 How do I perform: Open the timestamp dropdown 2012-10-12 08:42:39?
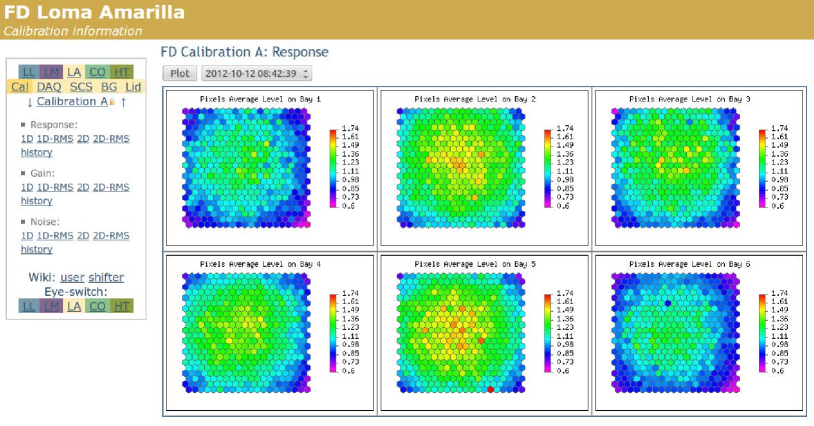pyautogui.click(x=256, y=73)
